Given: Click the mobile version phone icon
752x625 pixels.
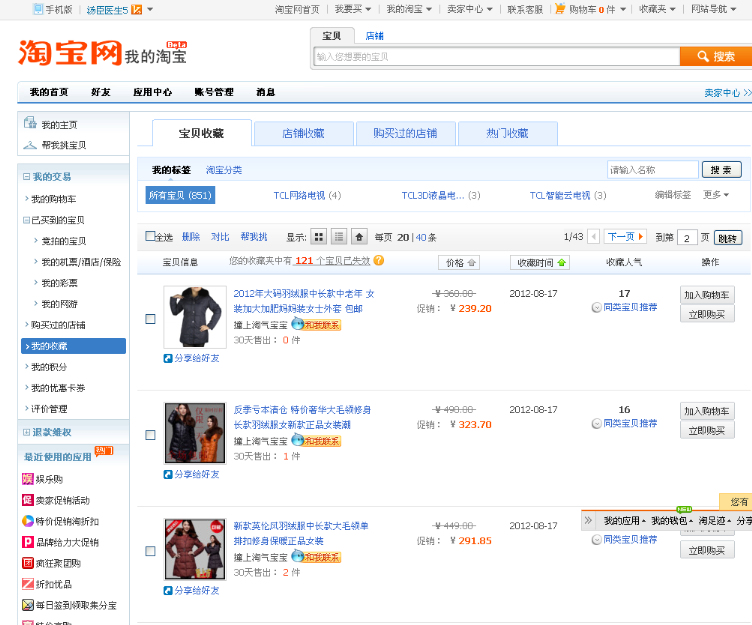Looking at the screenshot, I should [38, 9].
